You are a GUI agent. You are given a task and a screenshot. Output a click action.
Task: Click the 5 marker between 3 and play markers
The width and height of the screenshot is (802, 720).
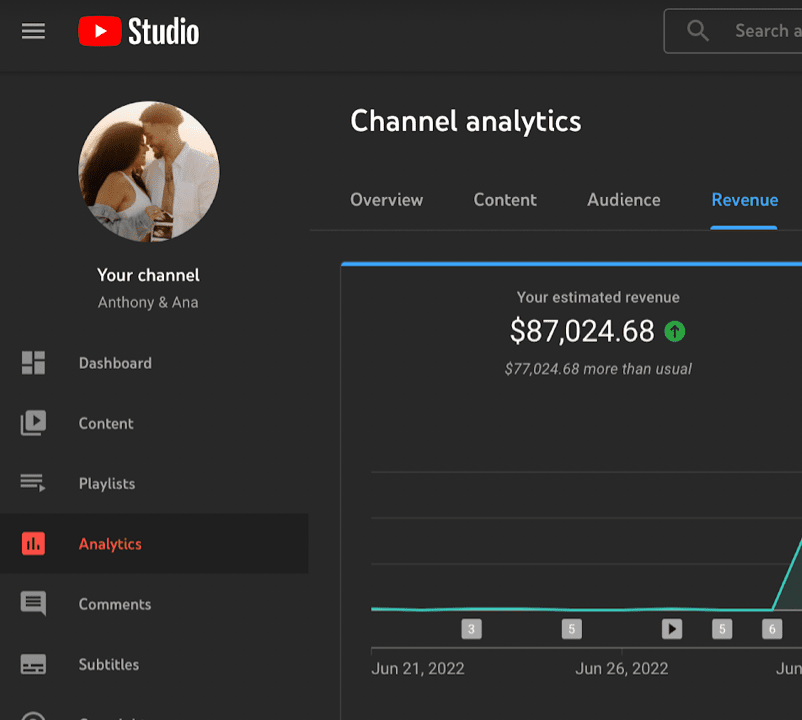571,629
